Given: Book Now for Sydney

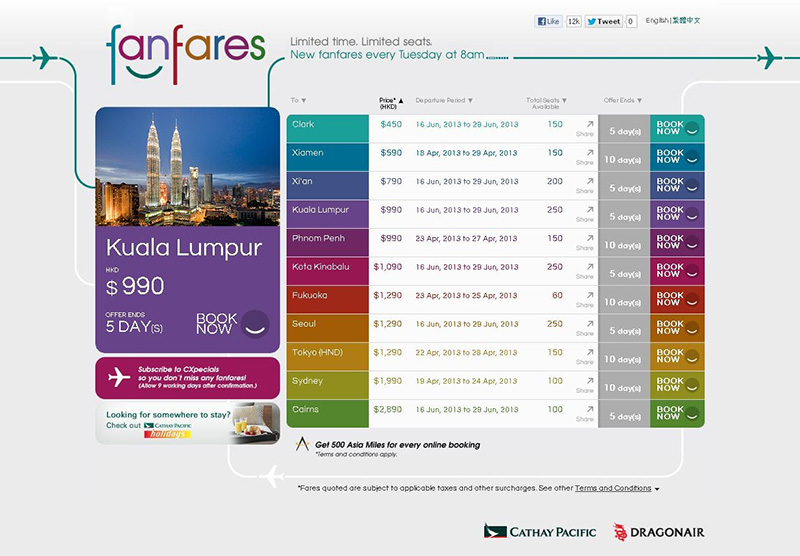Looking at the screenshot, I should 677,385.
